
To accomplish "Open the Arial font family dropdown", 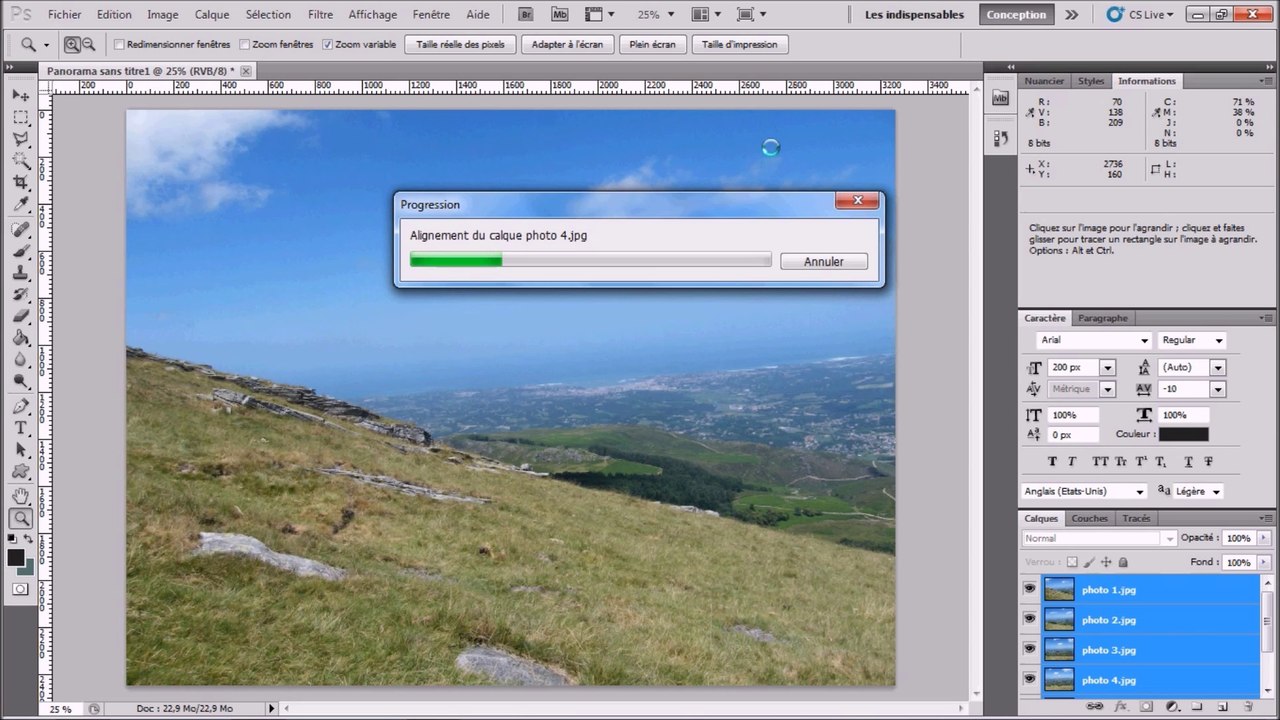I will click(1144, 341).
